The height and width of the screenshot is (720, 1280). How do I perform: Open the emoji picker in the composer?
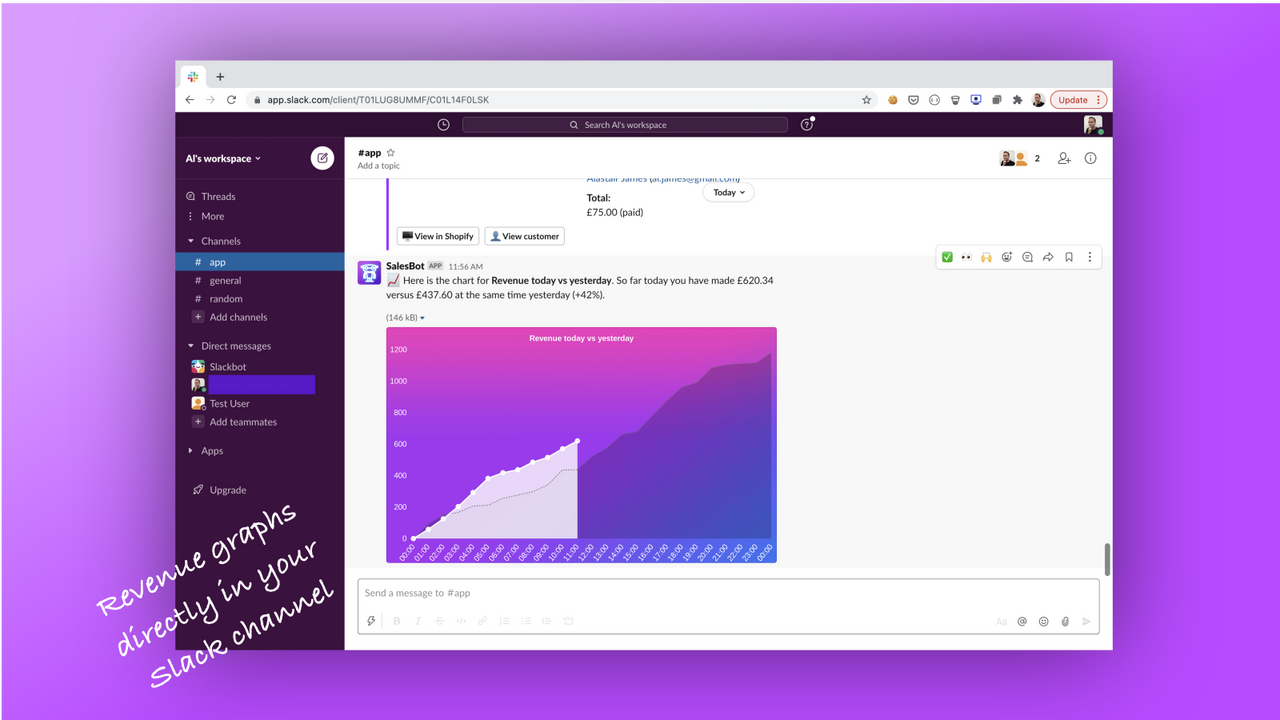[1043, 620]
